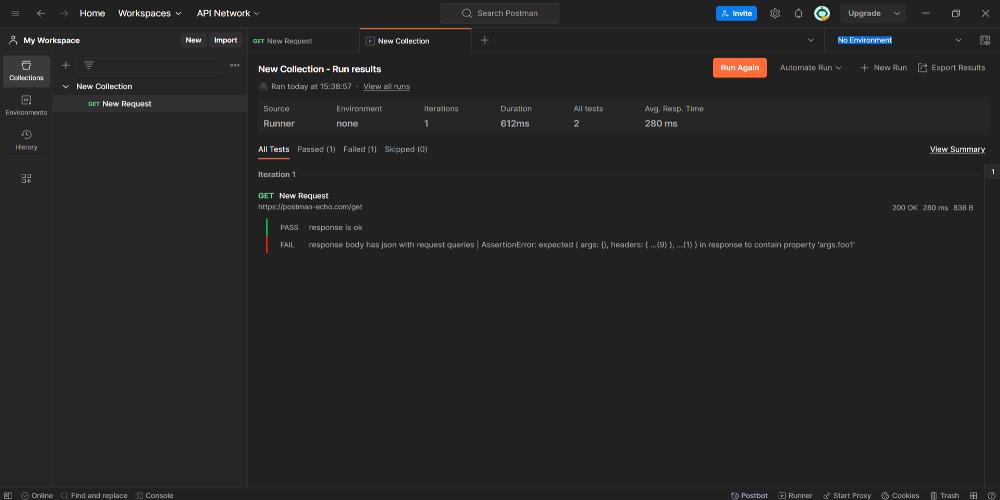Open the API Network dropdown
Screen dimensions: 1000x500
pyautogui.click(x=228, y=13)
